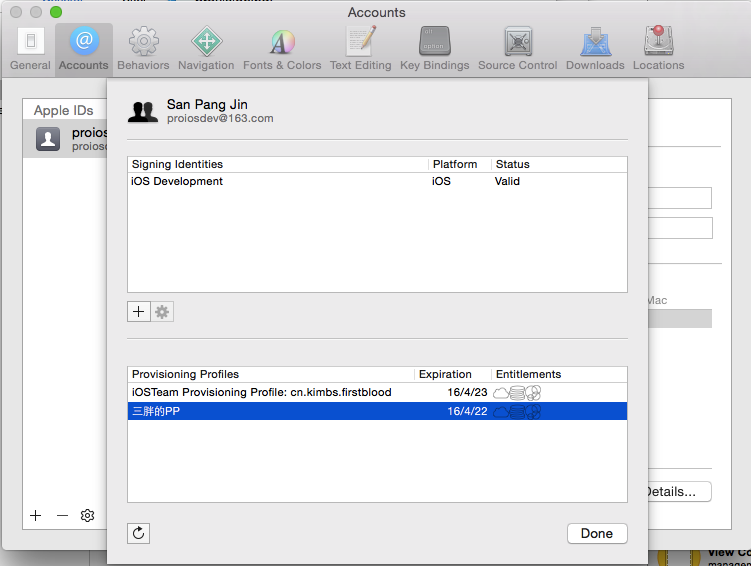The height and width of the screenshot is (566, 751).
Task: Open signing identity gear action menu
Action: click(x=162, y=312)
